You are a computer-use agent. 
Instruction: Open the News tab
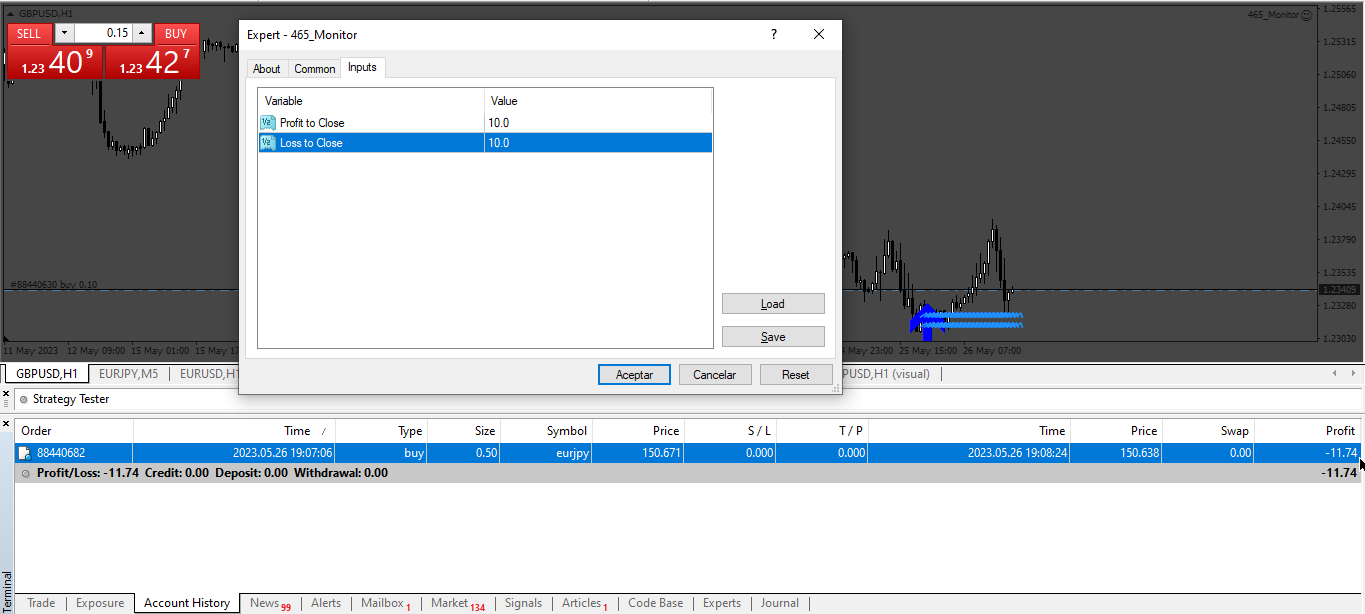point(270,603)
